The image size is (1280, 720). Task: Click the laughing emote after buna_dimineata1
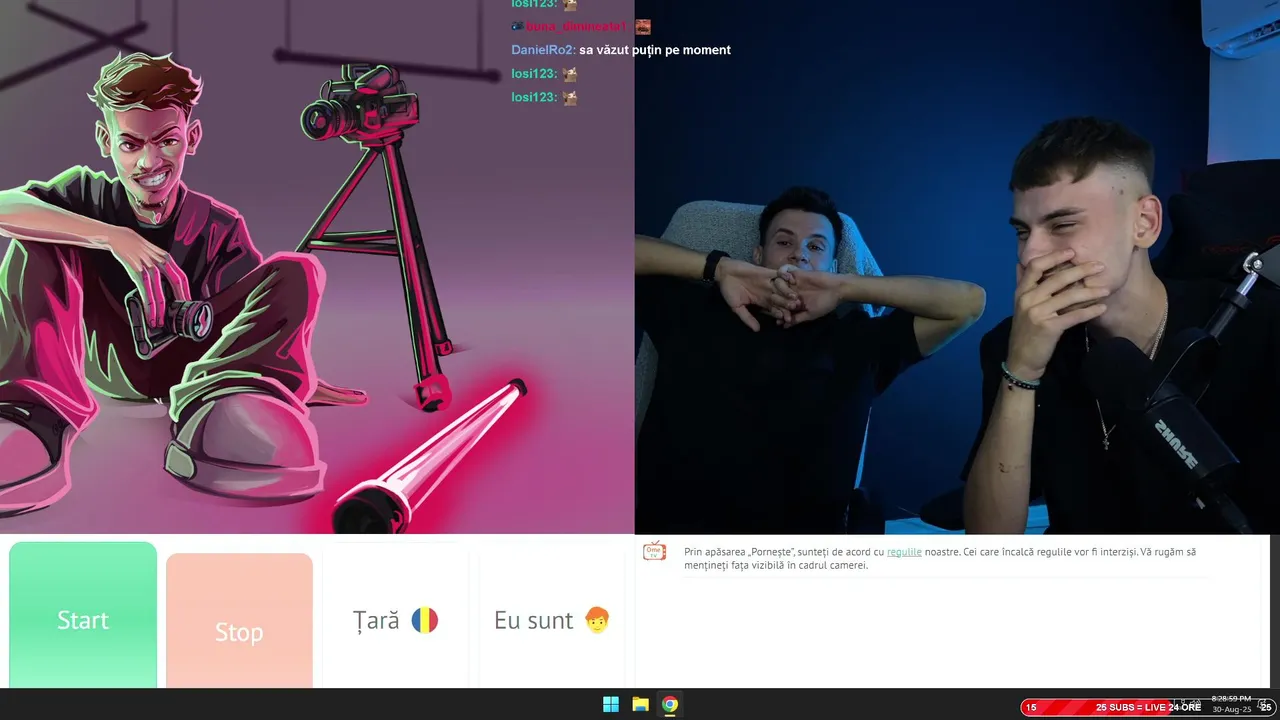[x=643, y=27]
